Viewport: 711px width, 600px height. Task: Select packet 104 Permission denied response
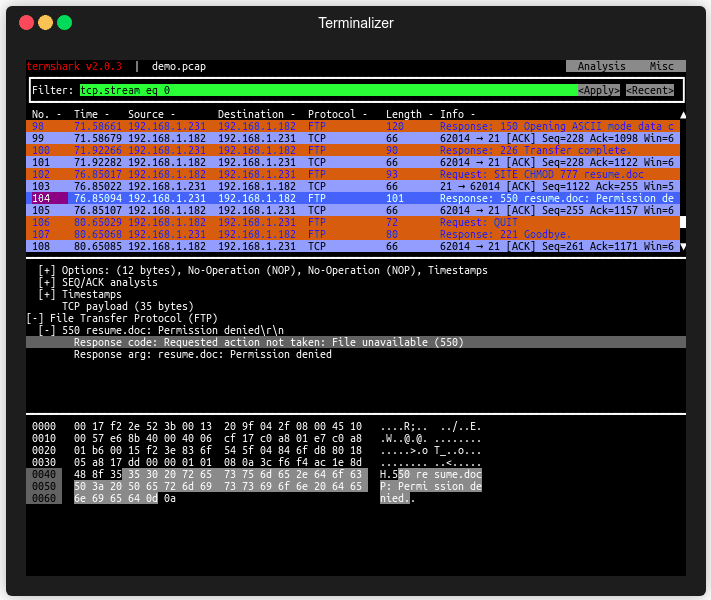point(353,198)
